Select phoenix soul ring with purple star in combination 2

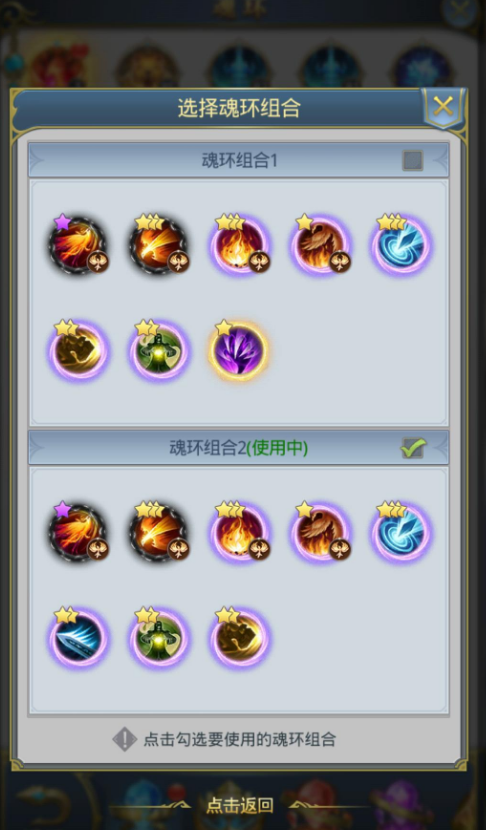click(78, 533)
